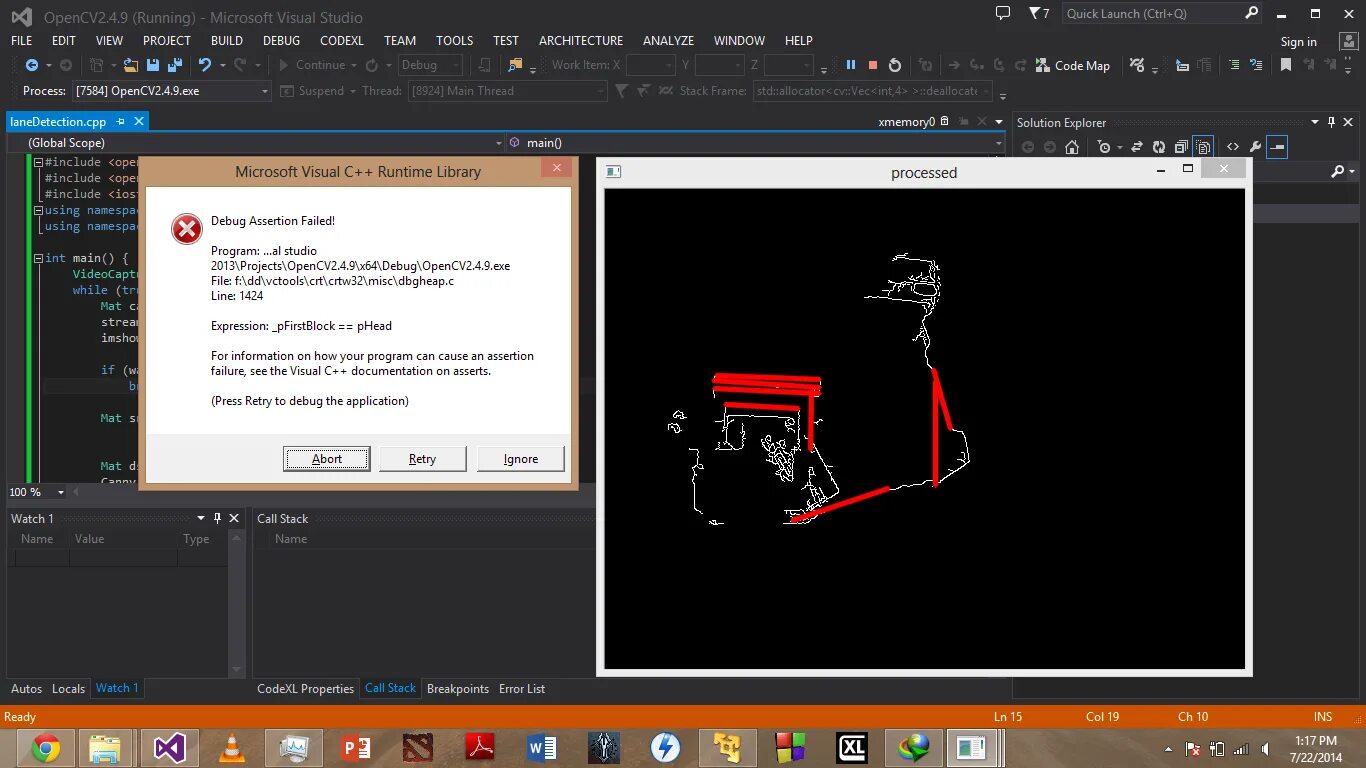Open the 100 % zoom dropdown
Image resolution: width=1366 pixels, height=768 pixels.
point(60,492)
